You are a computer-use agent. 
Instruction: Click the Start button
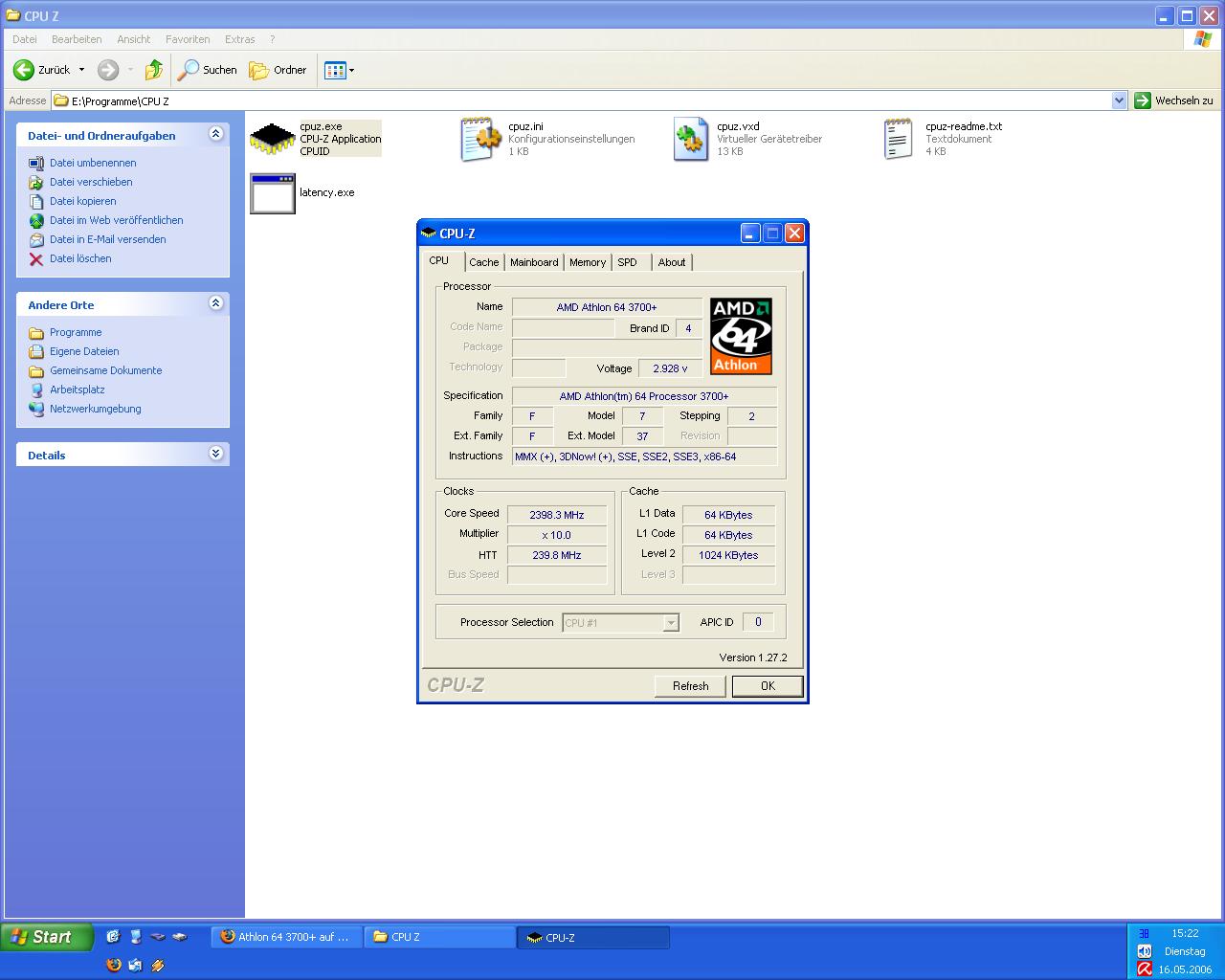point(47,937)
